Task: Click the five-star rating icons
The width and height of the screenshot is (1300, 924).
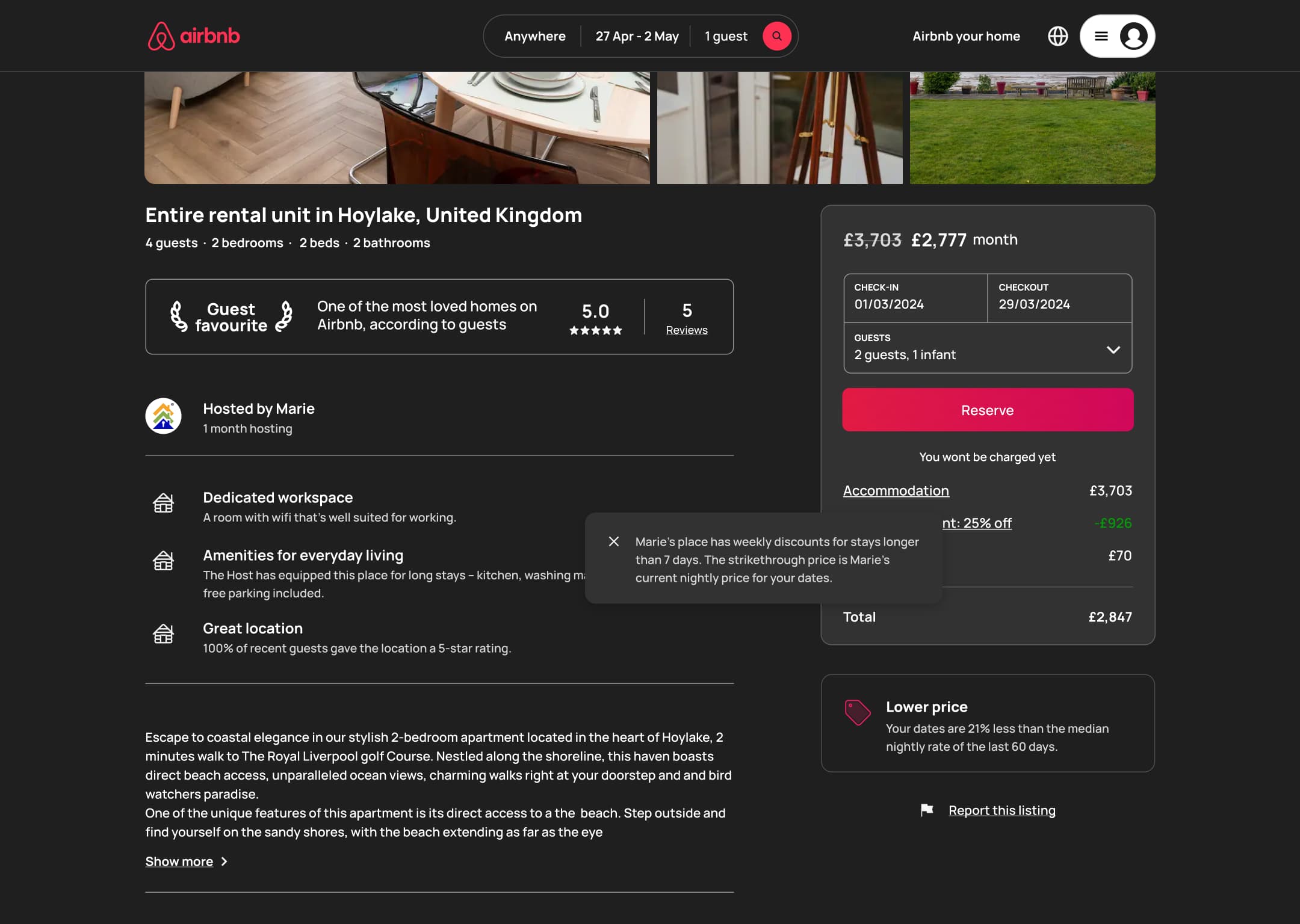Action: pos(595,330)
